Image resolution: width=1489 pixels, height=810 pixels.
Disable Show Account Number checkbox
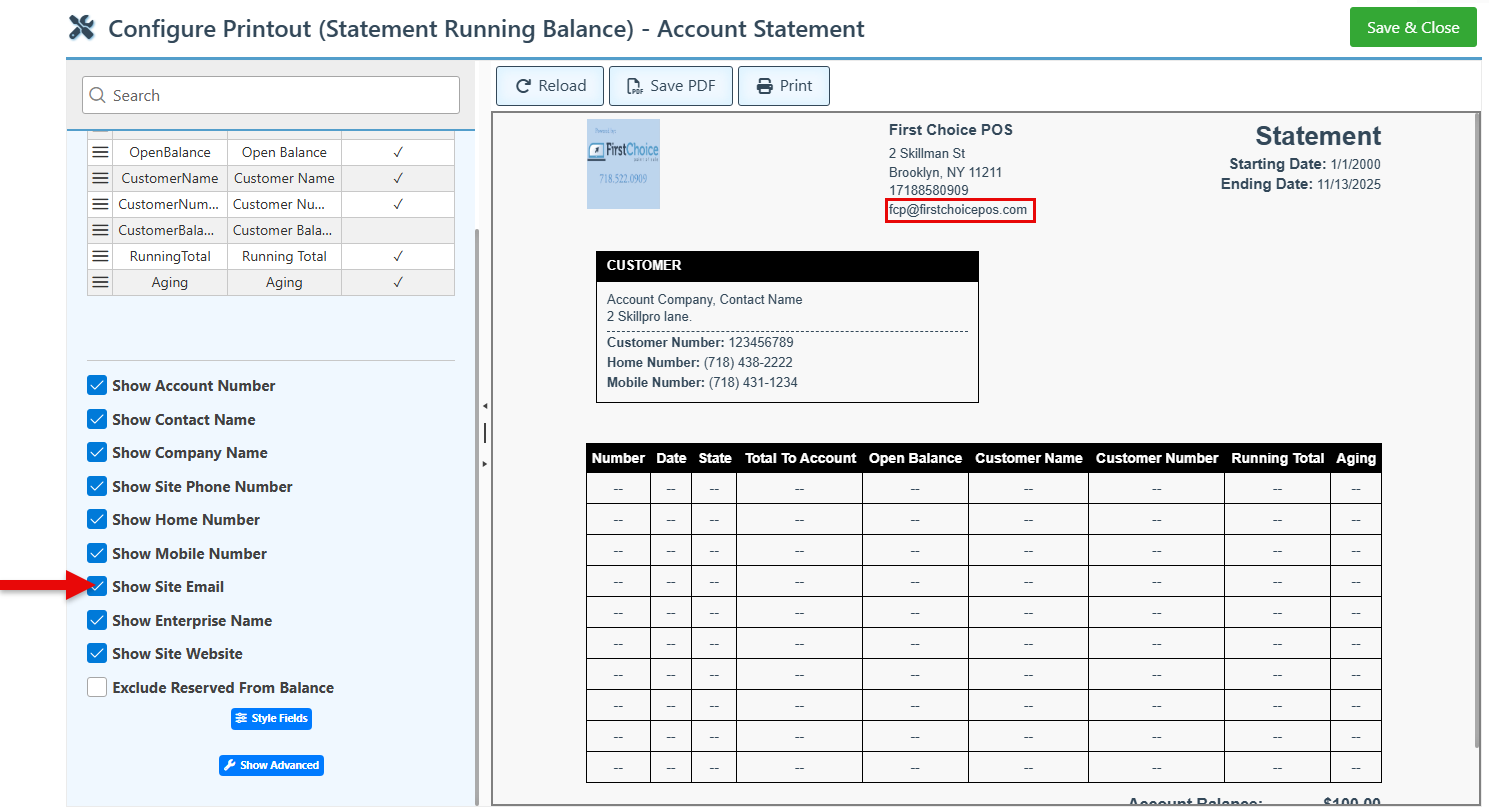[97, 386]
